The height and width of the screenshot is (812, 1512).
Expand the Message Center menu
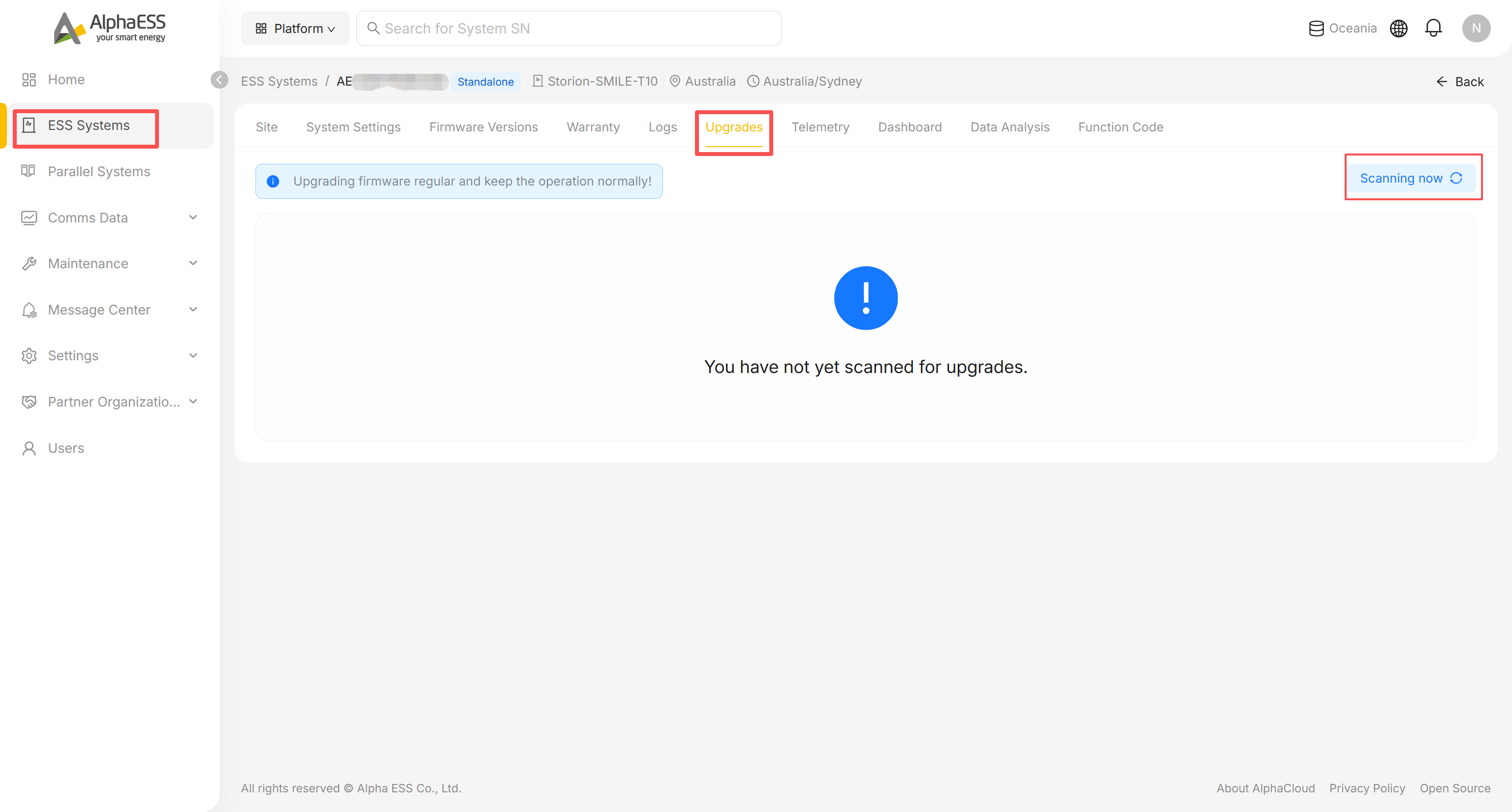109,310
